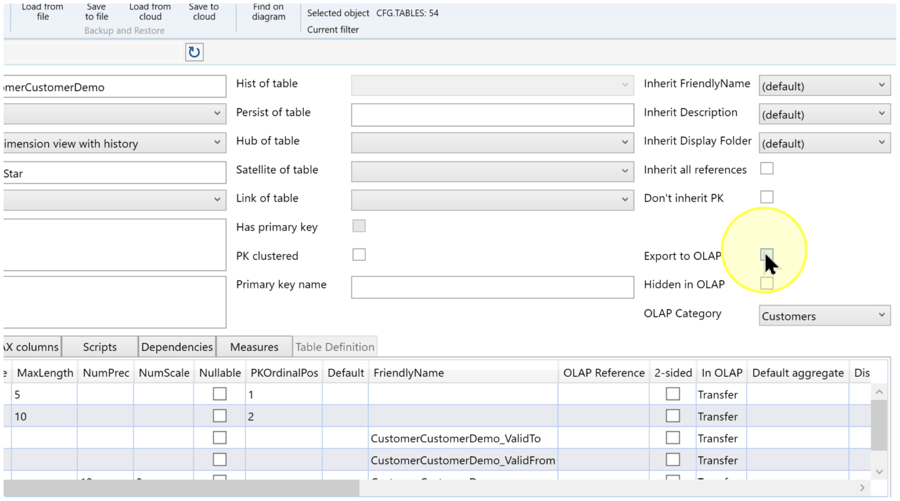
Task: Click Primary key name input field
Action: pos(492,287)
